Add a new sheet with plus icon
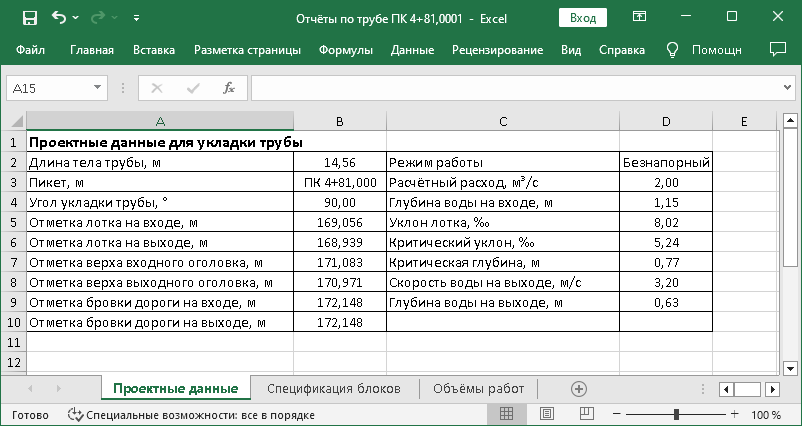Screen dimensions: 802x426 tap(578, 389)
